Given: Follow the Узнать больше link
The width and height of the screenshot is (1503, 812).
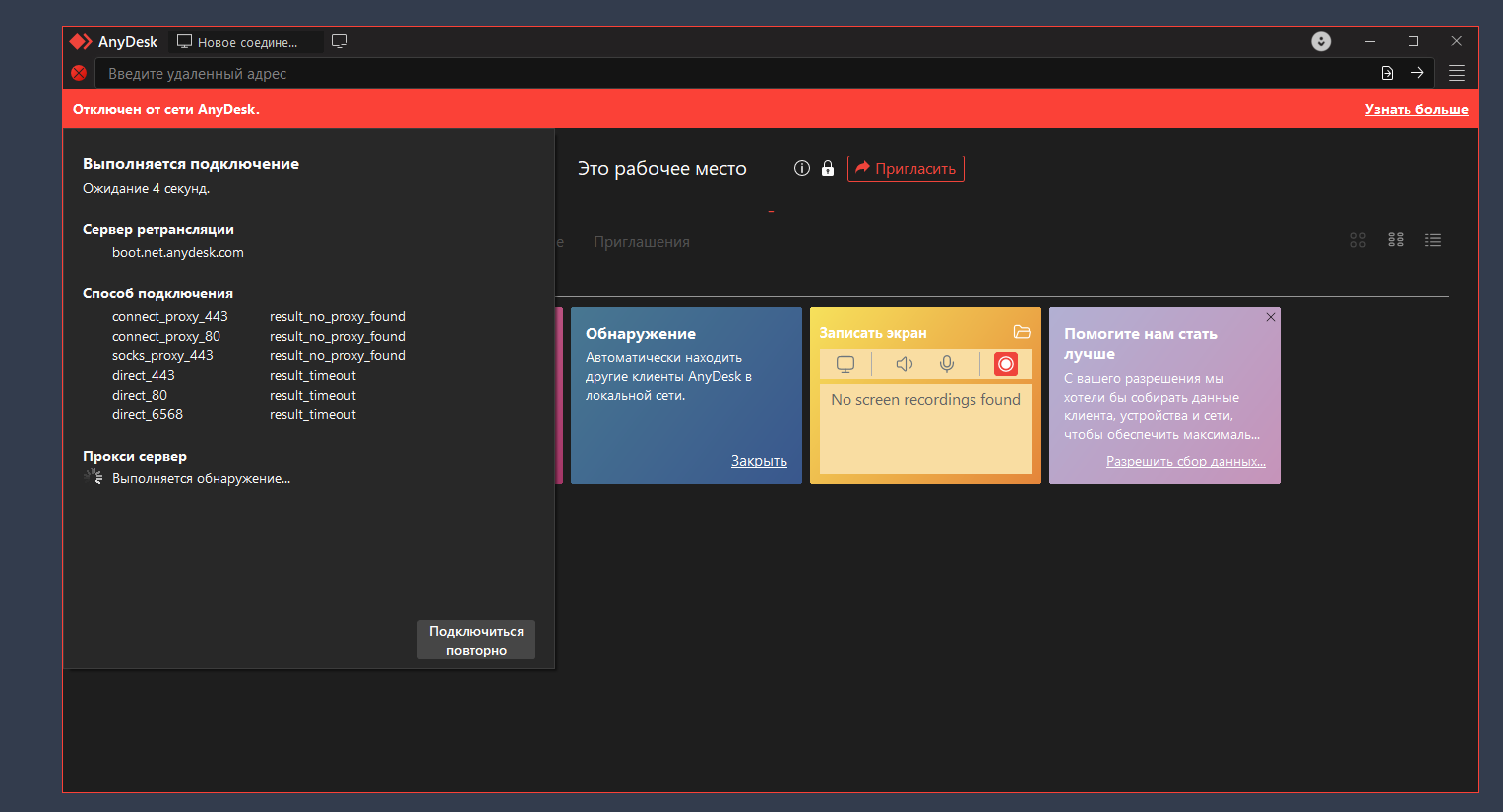Looking at the screenshot, I should pyautogui.click(x=1415, y=109).
